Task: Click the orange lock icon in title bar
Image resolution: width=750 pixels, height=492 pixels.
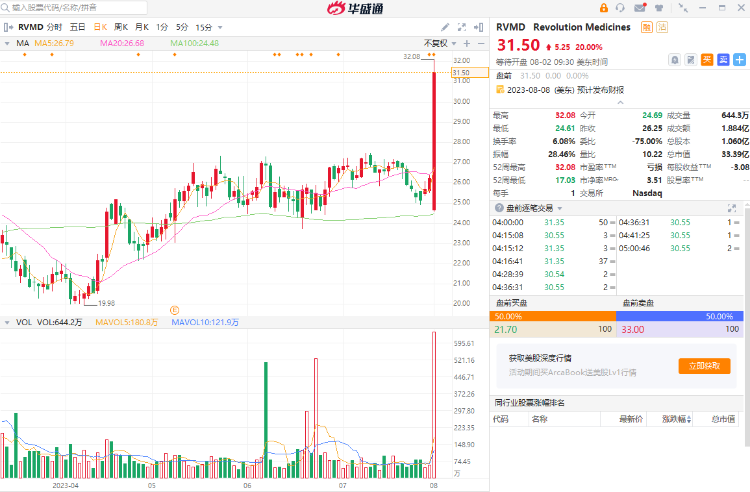Action: [x=602, y=8]
